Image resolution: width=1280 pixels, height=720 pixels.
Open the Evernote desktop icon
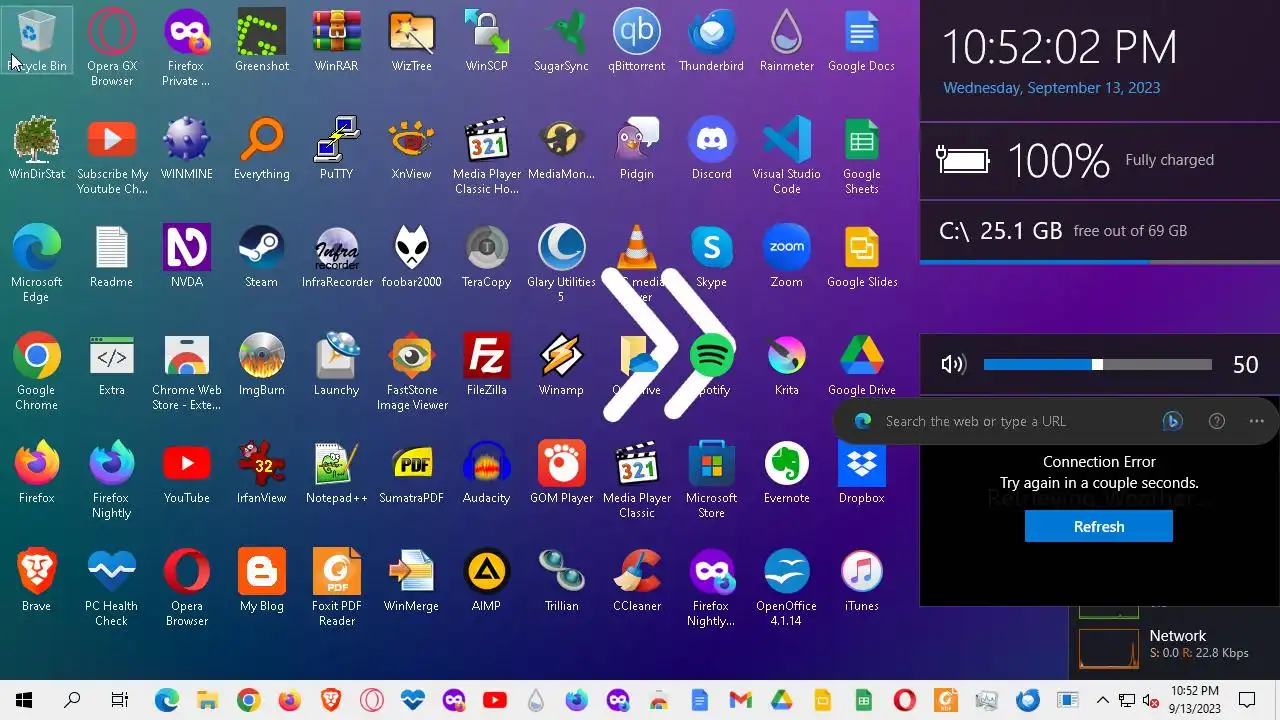coord(787,473)
